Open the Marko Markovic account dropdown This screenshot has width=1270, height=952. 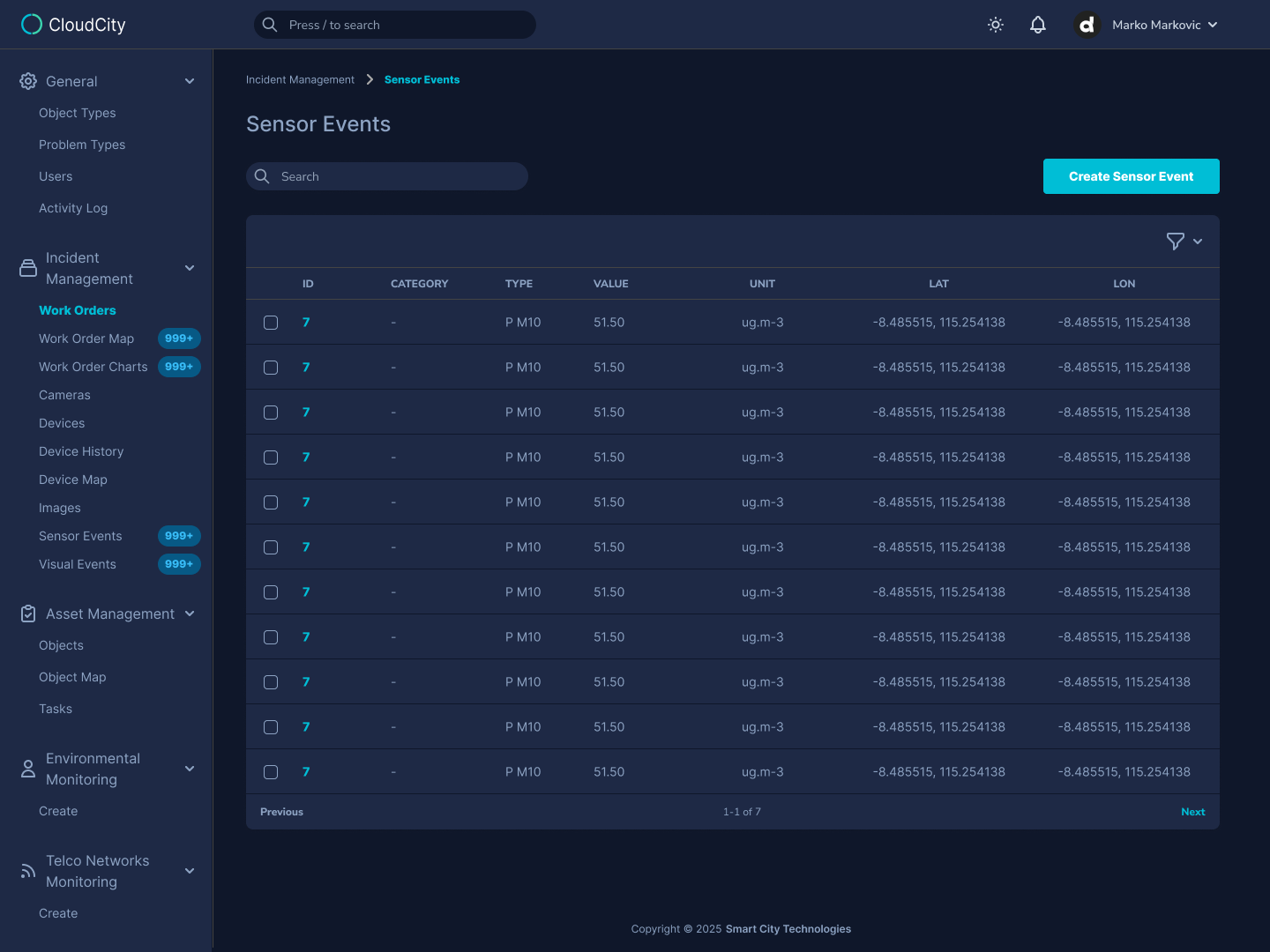tap(1164, 25)
